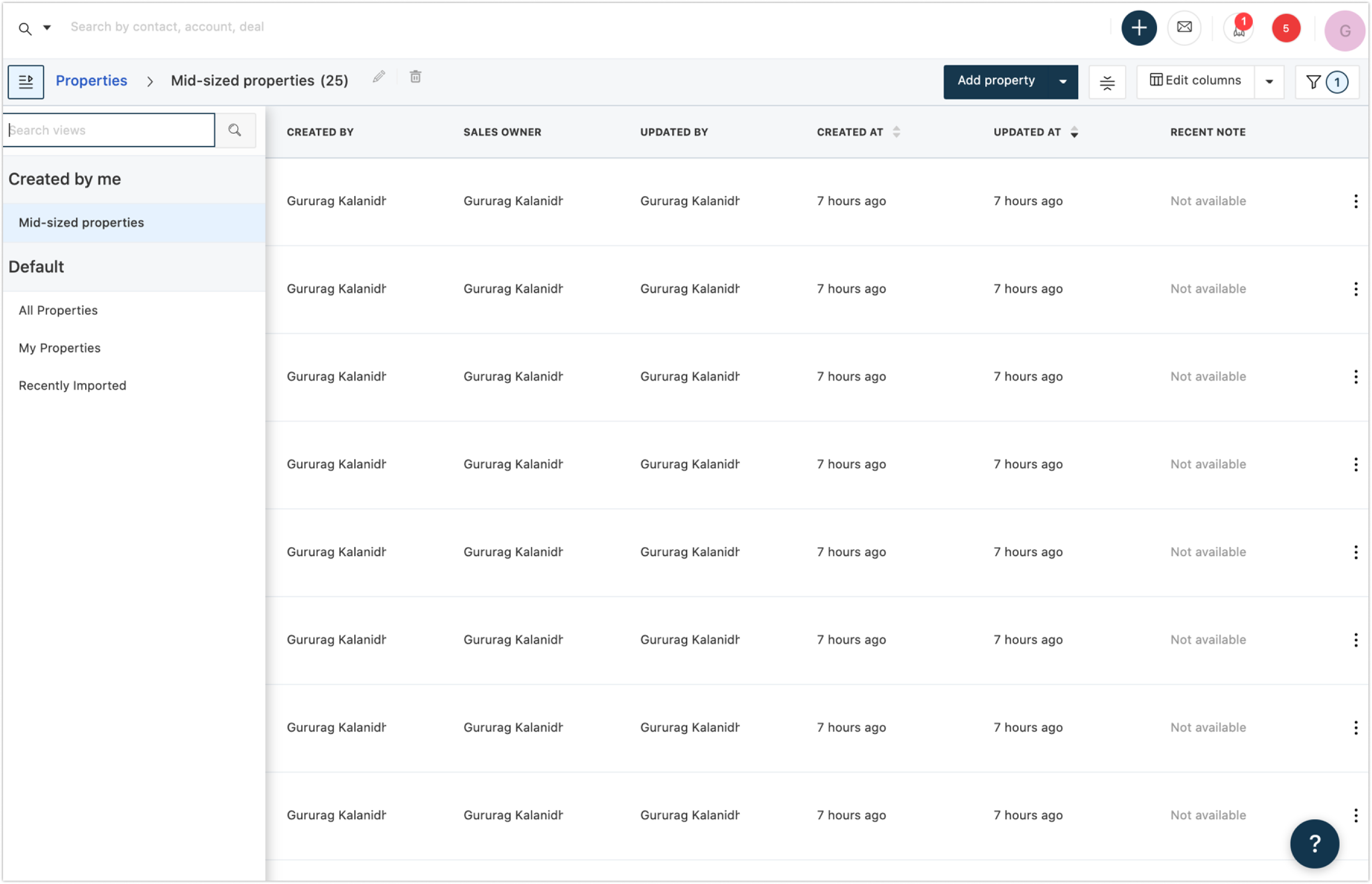Collapse the views sidebar panel
The height and width of the screenshot is (884, 1372).
pyautogui.click(x=26, y=82)
